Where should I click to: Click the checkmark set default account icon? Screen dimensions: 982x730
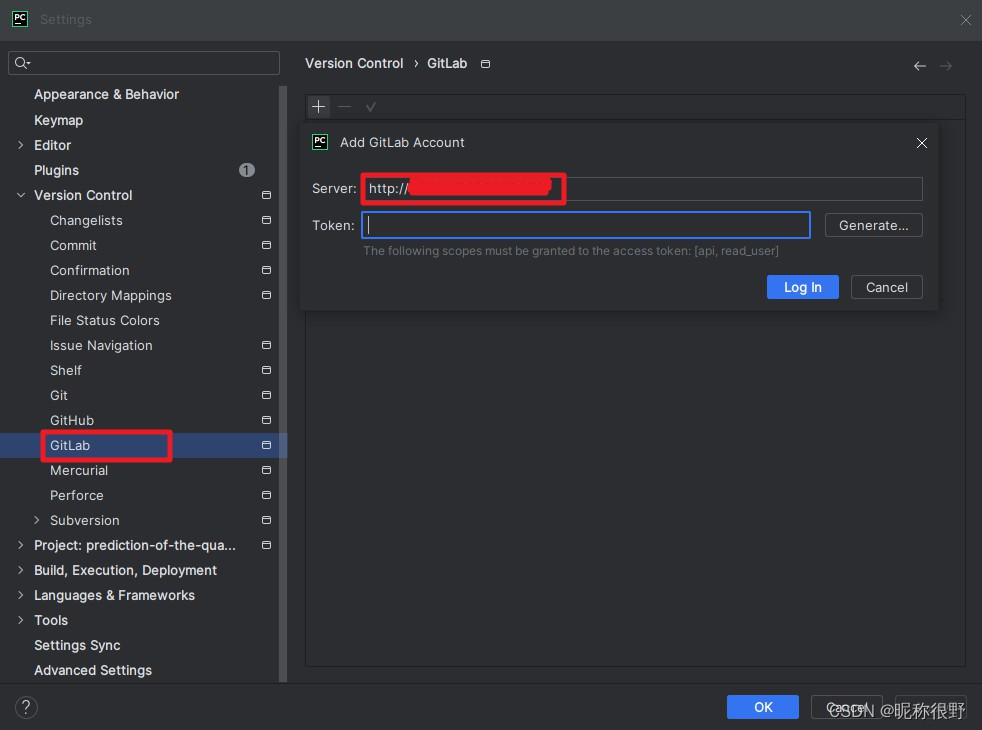point(371,107)
